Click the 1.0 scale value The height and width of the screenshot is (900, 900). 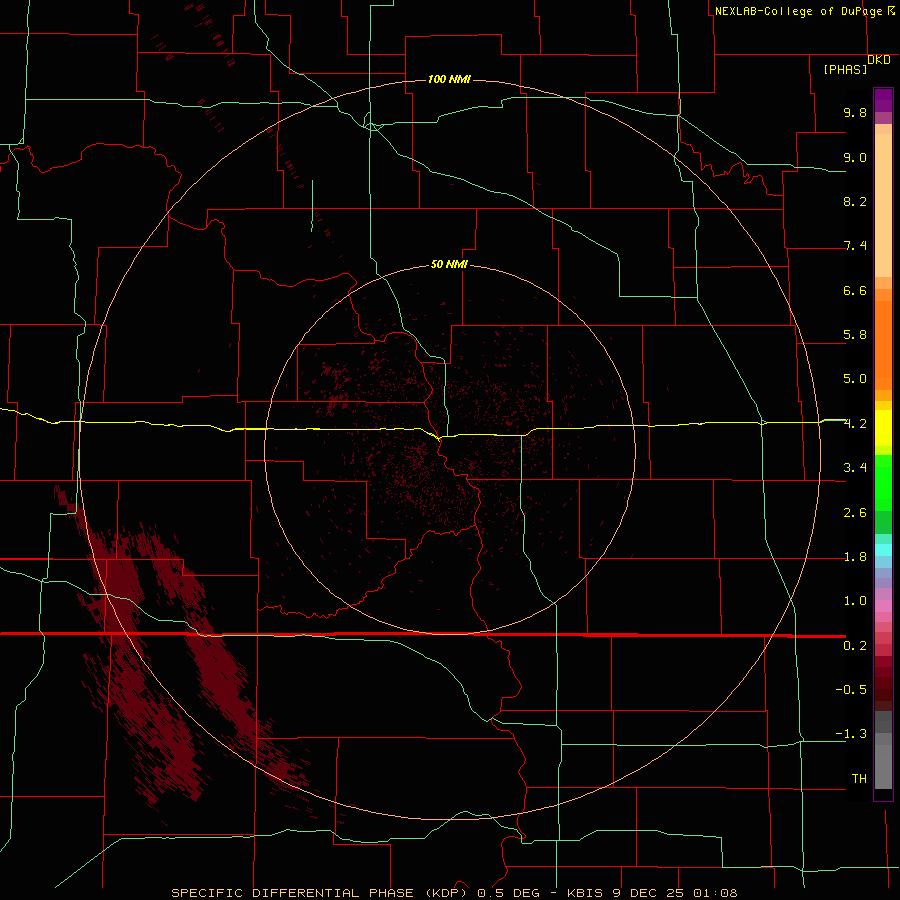tap(855, 601)
